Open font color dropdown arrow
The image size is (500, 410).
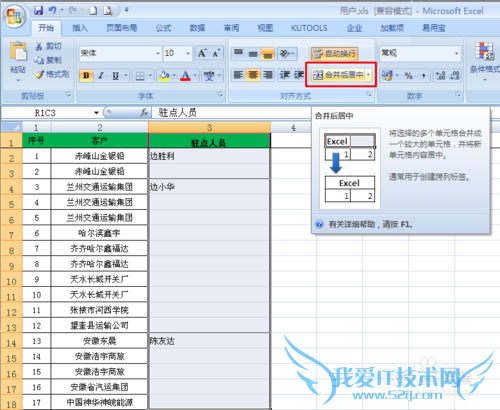[195, 76]
